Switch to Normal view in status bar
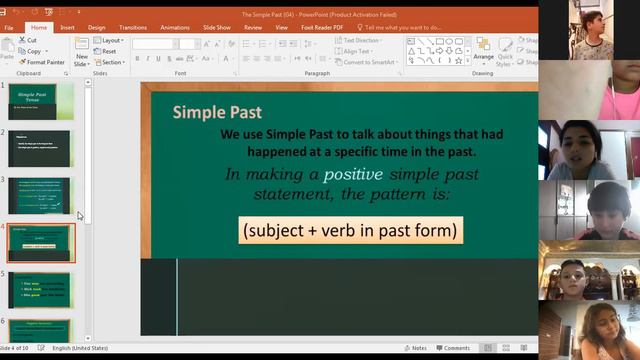 click(x=488, y=348)
